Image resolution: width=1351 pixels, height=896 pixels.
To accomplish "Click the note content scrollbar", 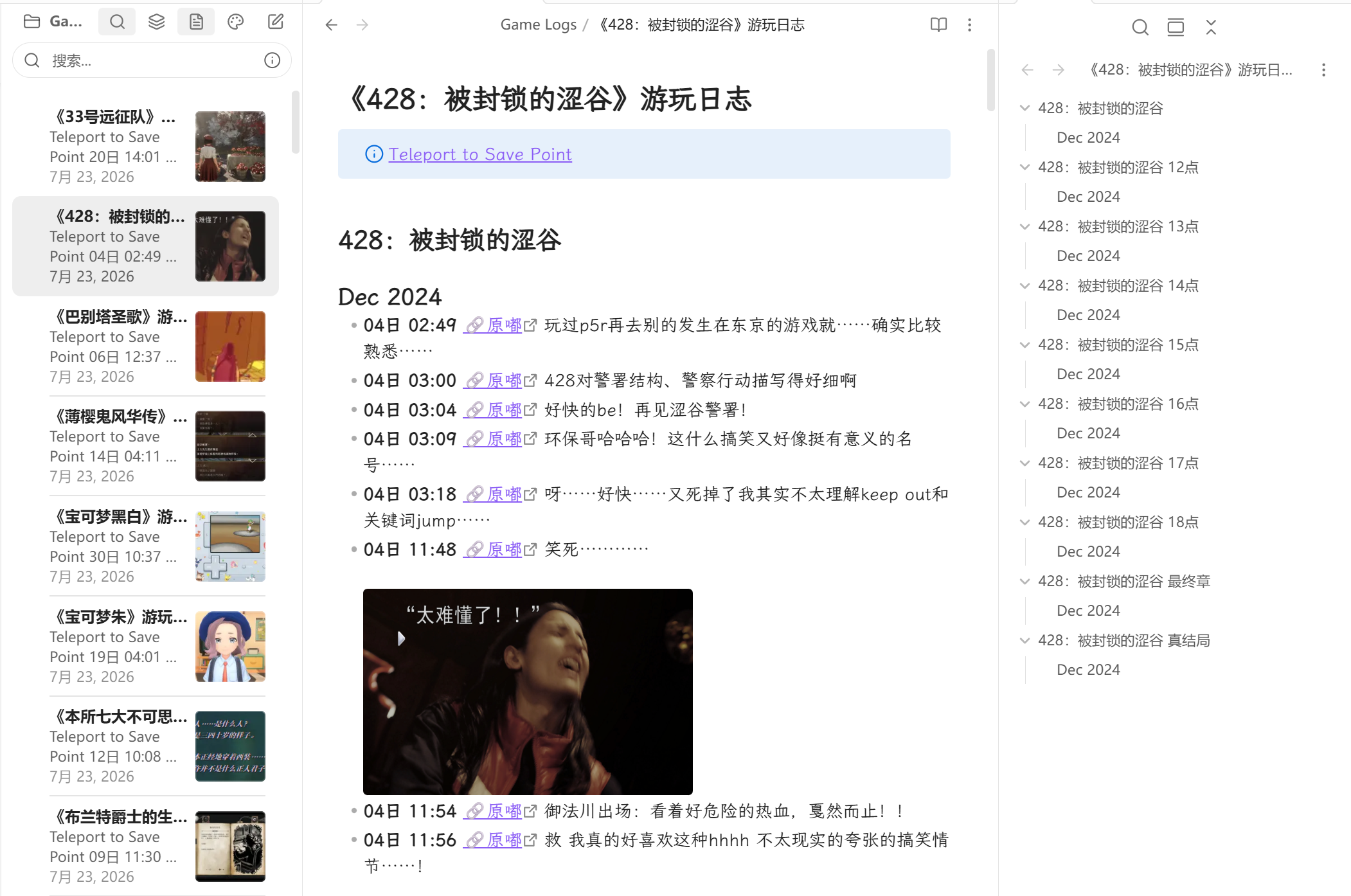I will 991,80.
